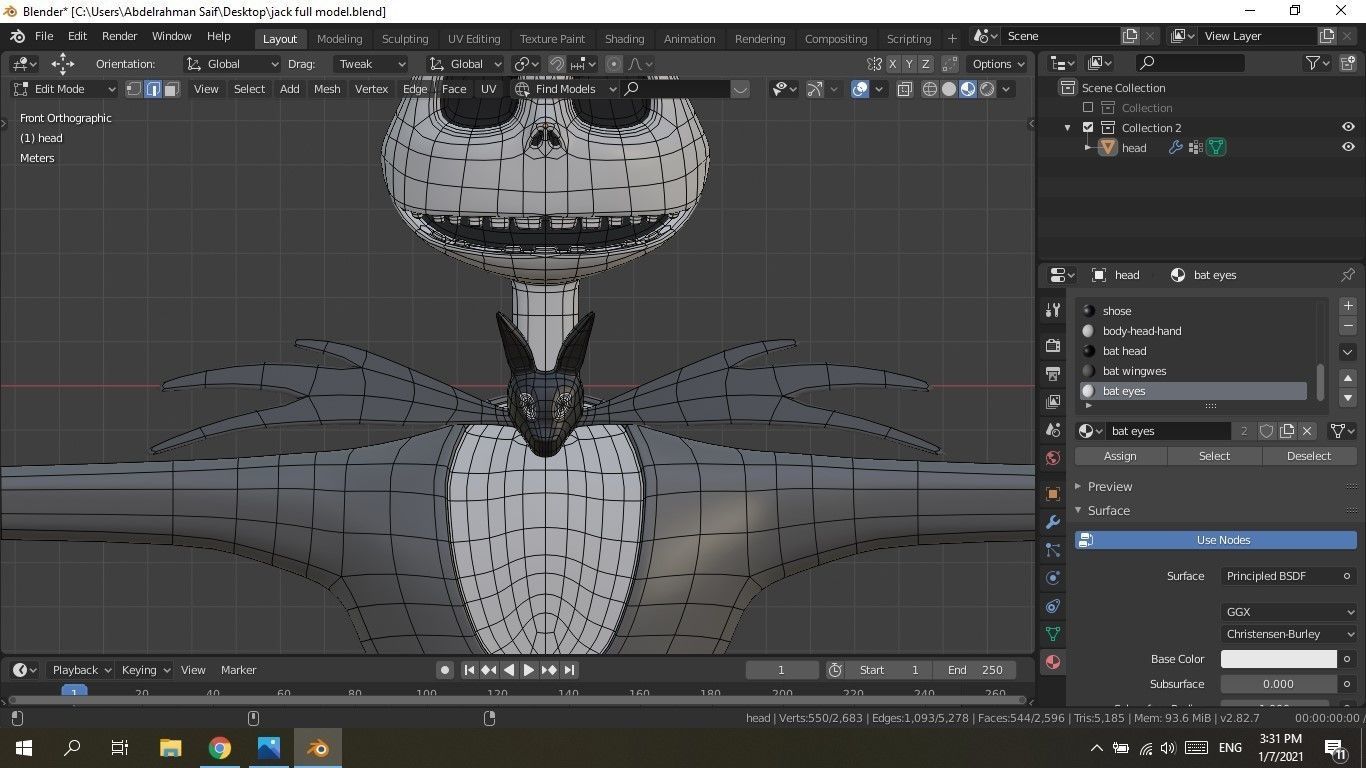
Task: Select rendered viewport shading
Action: click(987, 89)
